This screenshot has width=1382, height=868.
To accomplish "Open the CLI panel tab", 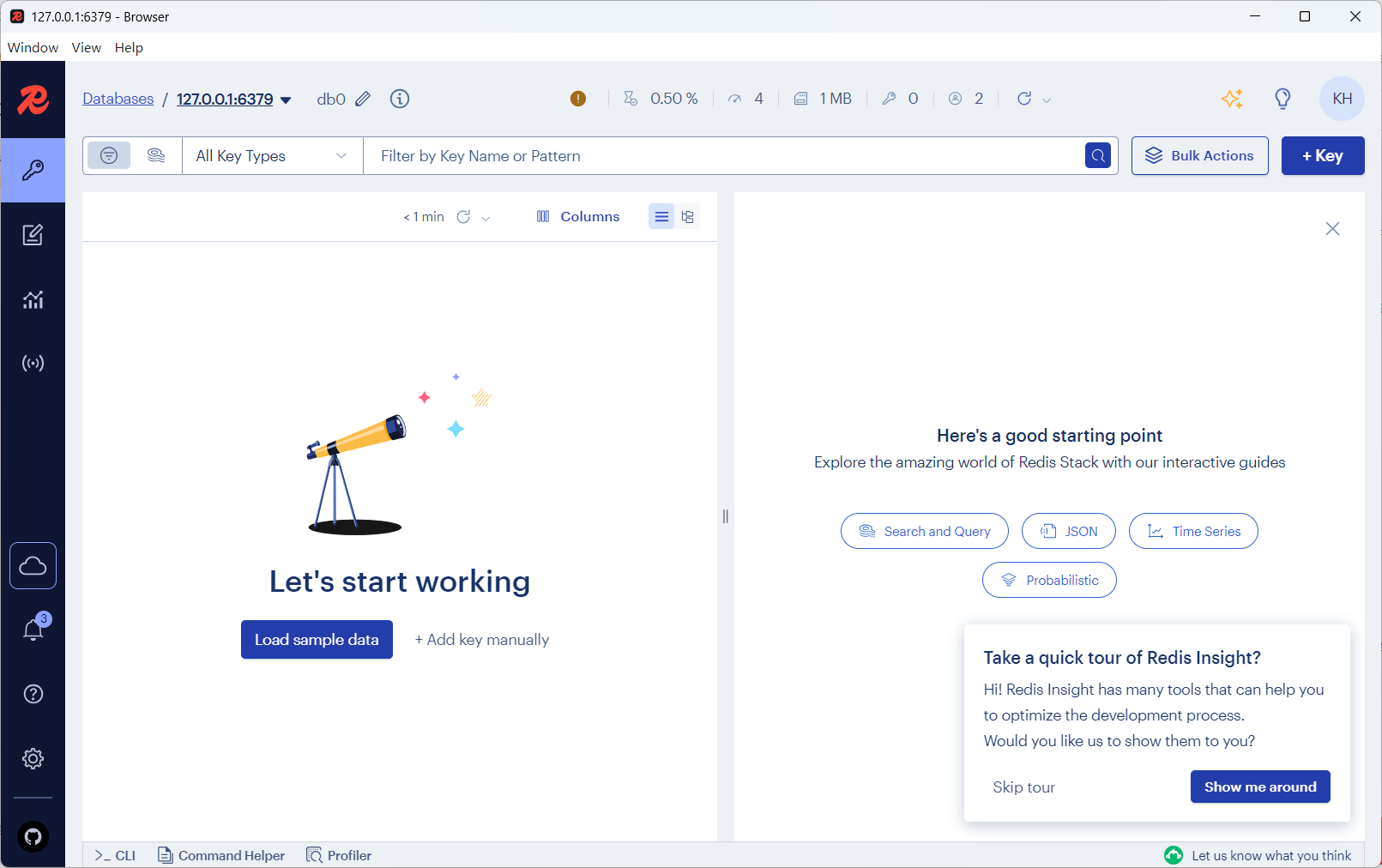I will click(x=115, y=855).
